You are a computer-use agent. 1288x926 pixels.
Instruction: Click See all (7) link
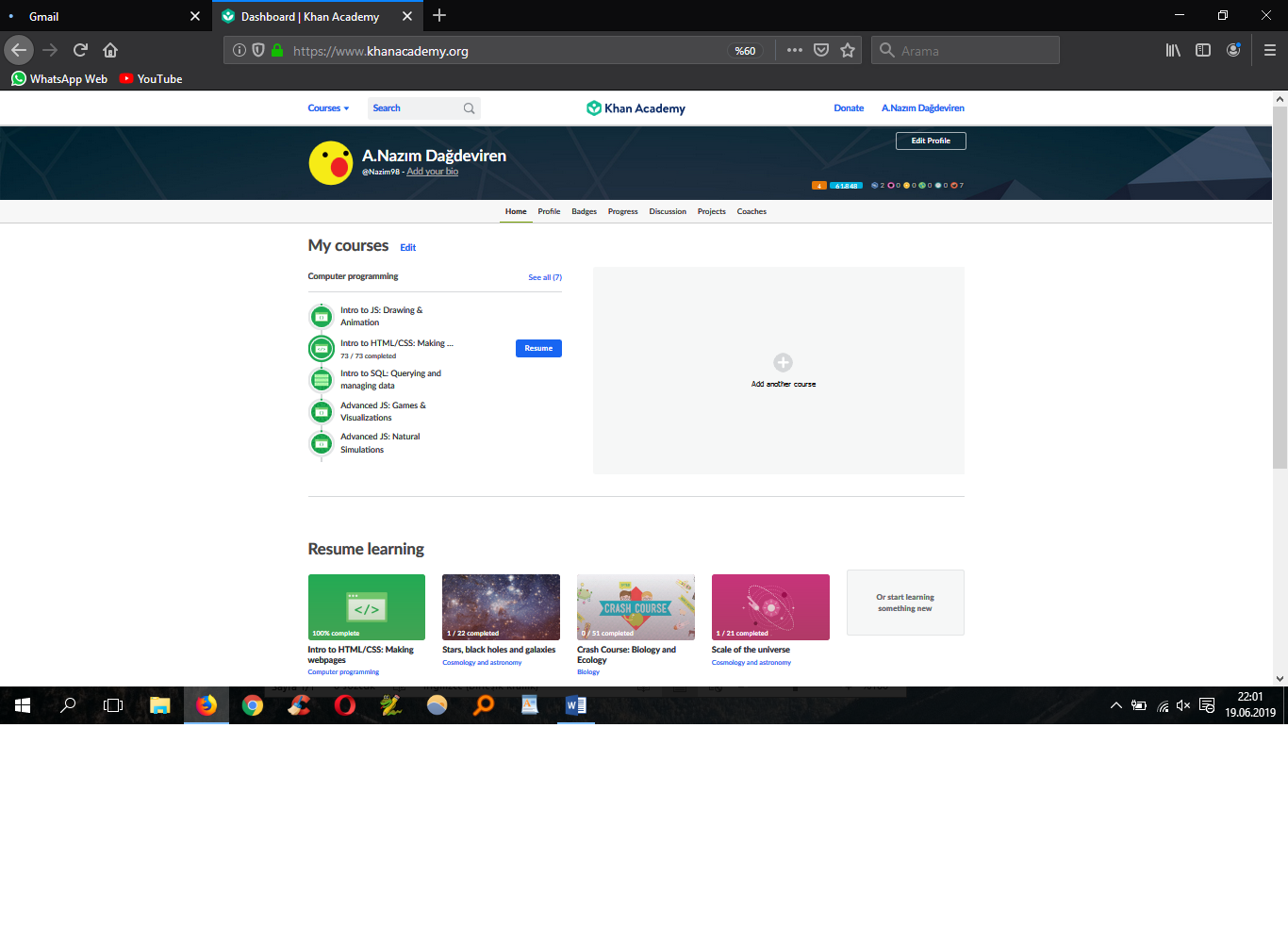pos(545,277)
